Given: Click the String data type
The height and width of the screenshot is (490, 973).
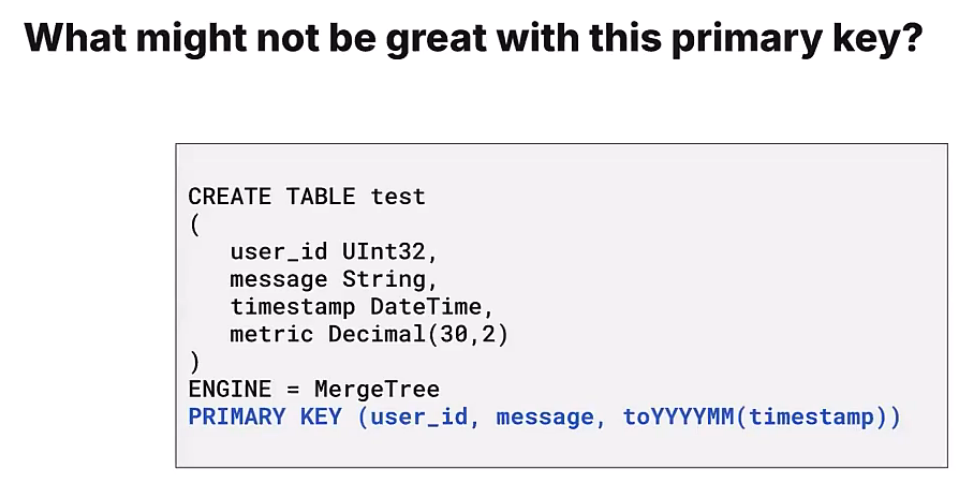Looking at the screenshot, I should click(390, 279).
